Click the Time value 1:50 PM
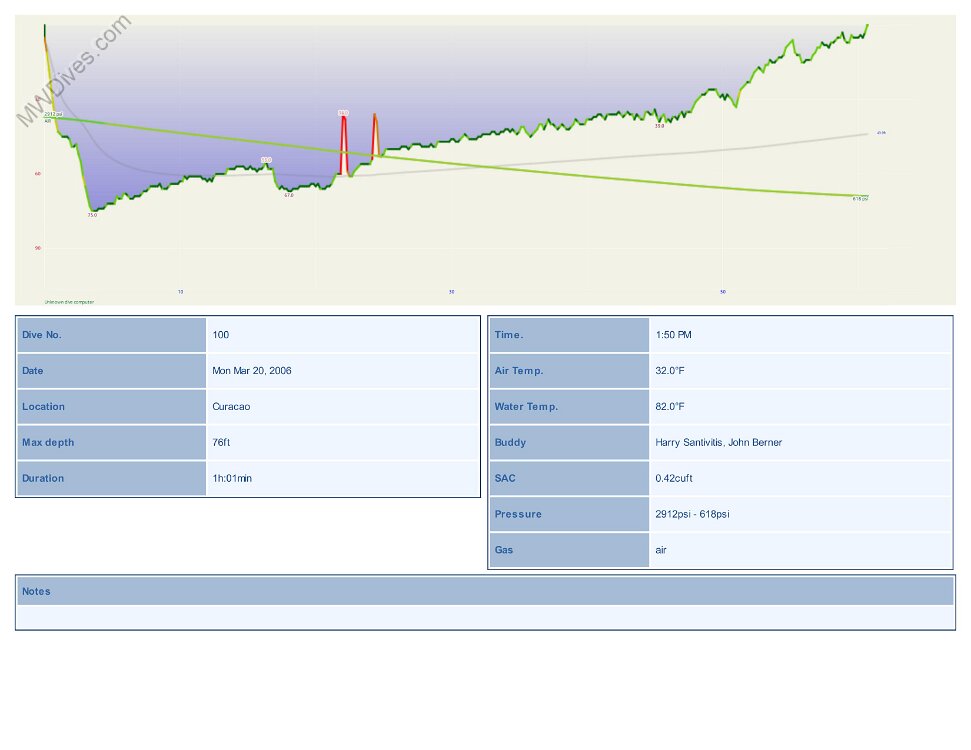Image resolution: width=971 pixels, height=750 pixels. pos(673,335)
